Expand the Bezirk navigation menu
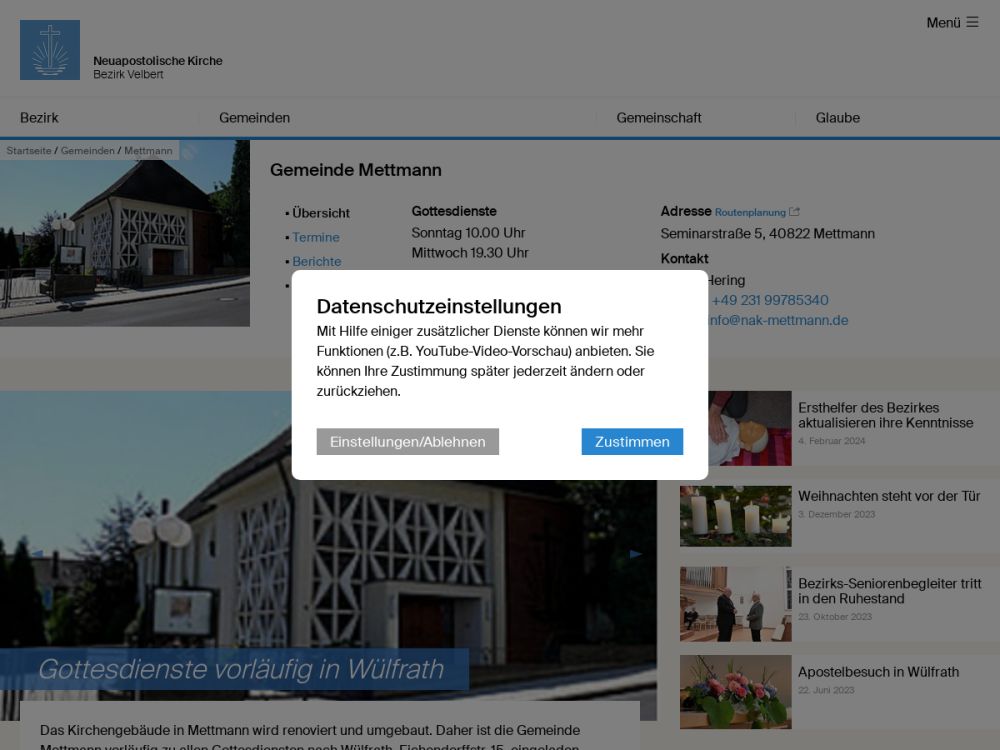 pyautogui.click(x=40, y=118)
